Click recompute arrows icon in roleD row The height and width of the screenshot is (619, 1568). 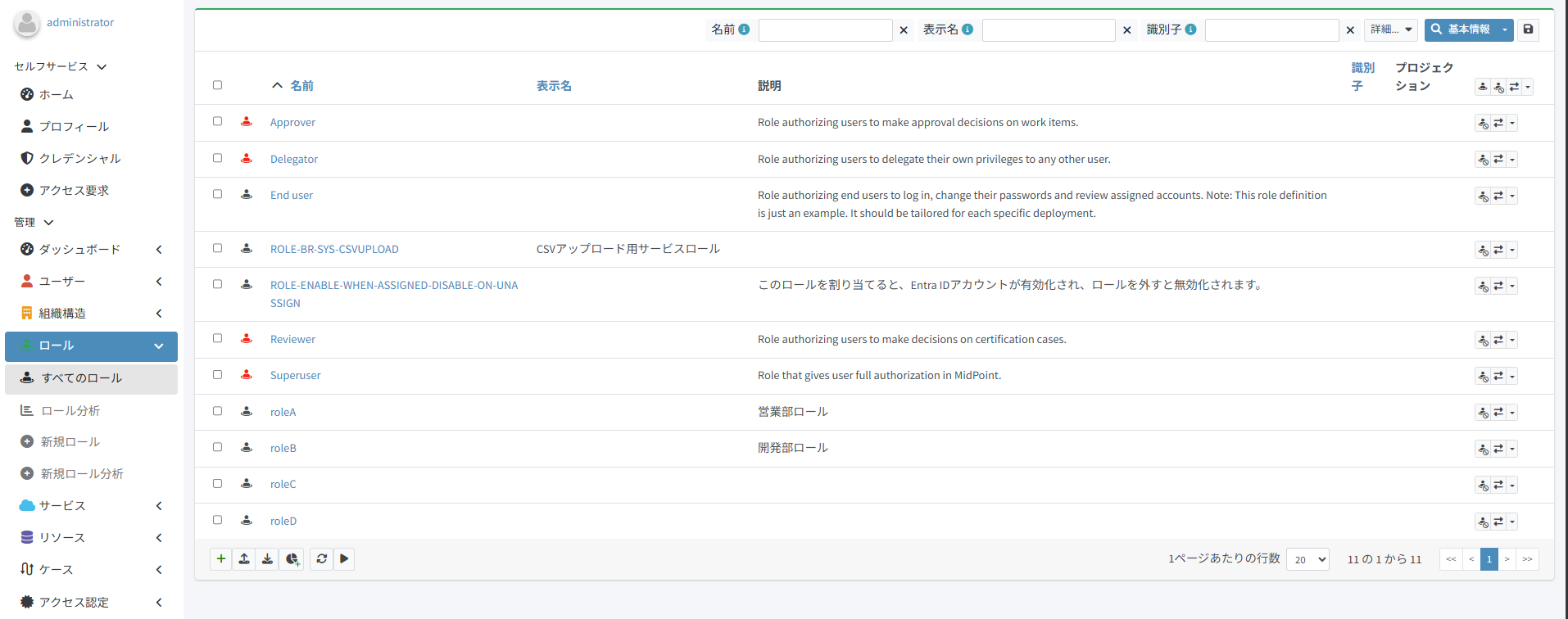pyautogui.click(x=1498, y=522)
